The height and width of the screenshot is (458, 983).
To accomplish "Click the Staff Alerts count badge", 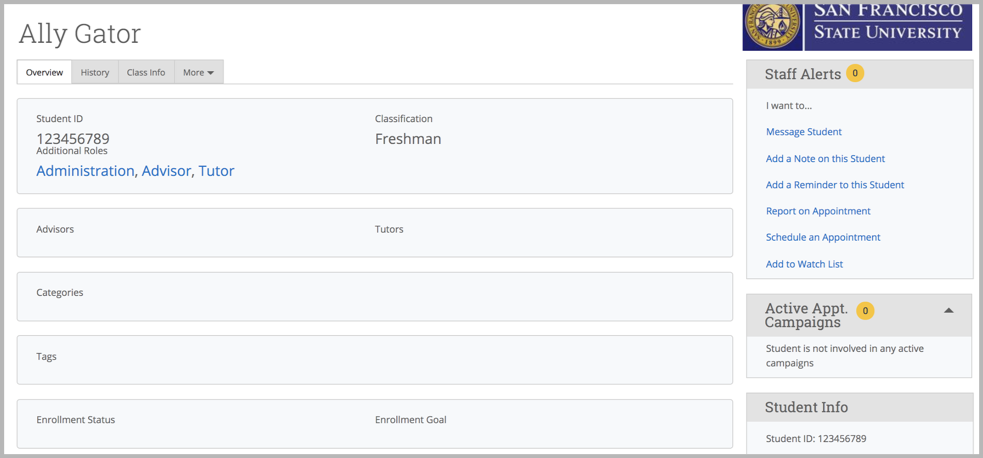I will click(854, 73).
